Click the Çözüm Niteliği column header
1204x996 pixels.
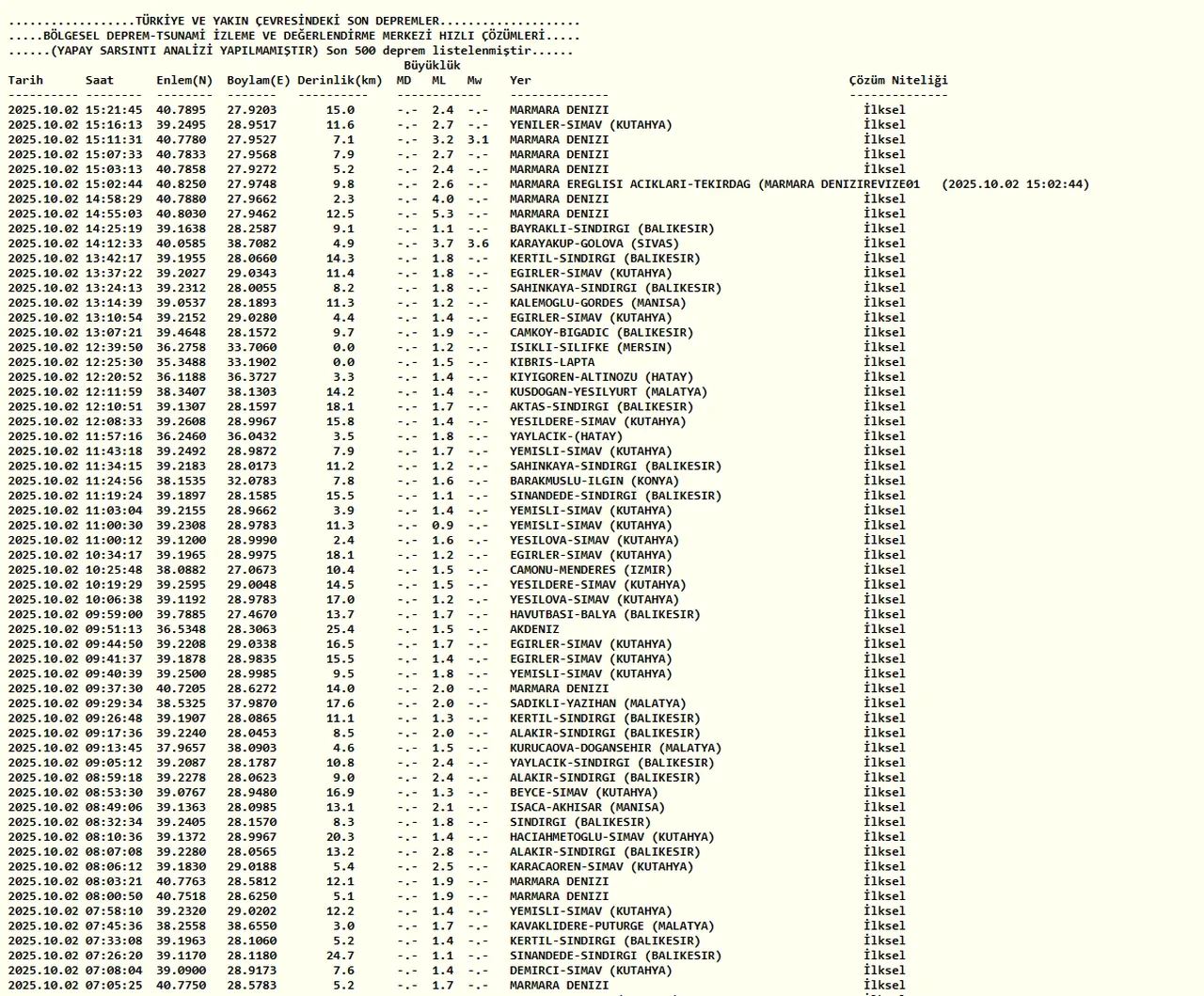[898, 80]
